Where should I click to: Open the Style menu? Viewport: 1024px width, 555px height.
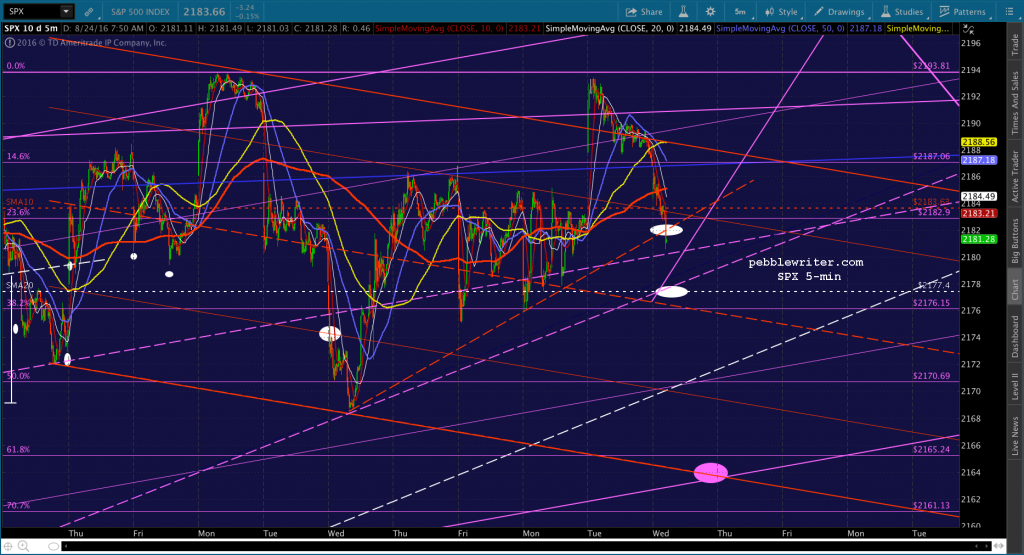(x=782, y=12)
